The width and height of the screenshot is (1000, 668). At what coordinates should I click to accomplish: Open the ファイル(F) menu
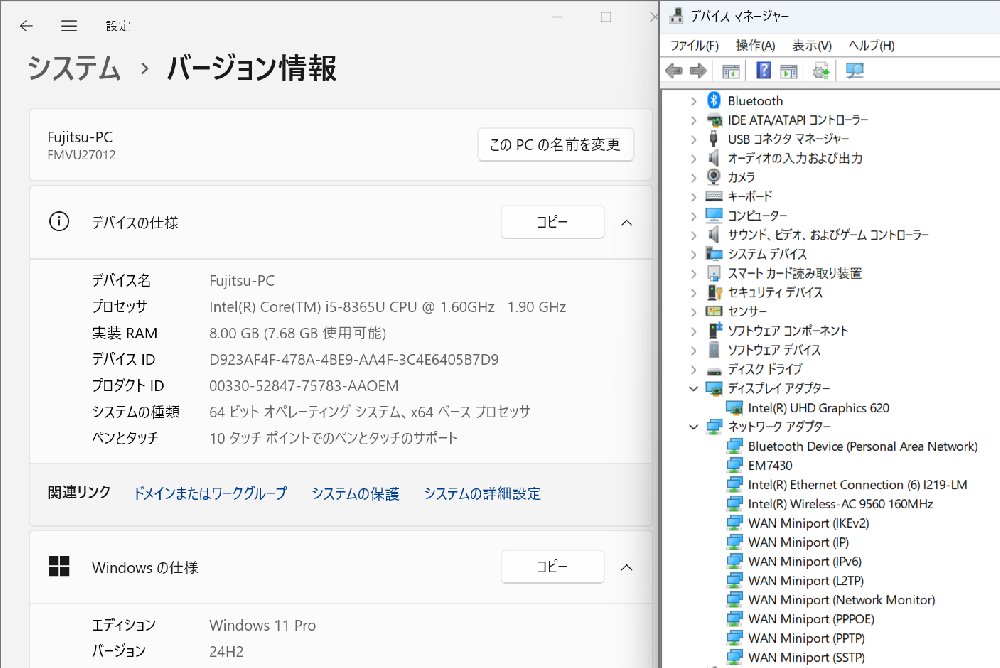pyautogui.click(x=694, y=45)
